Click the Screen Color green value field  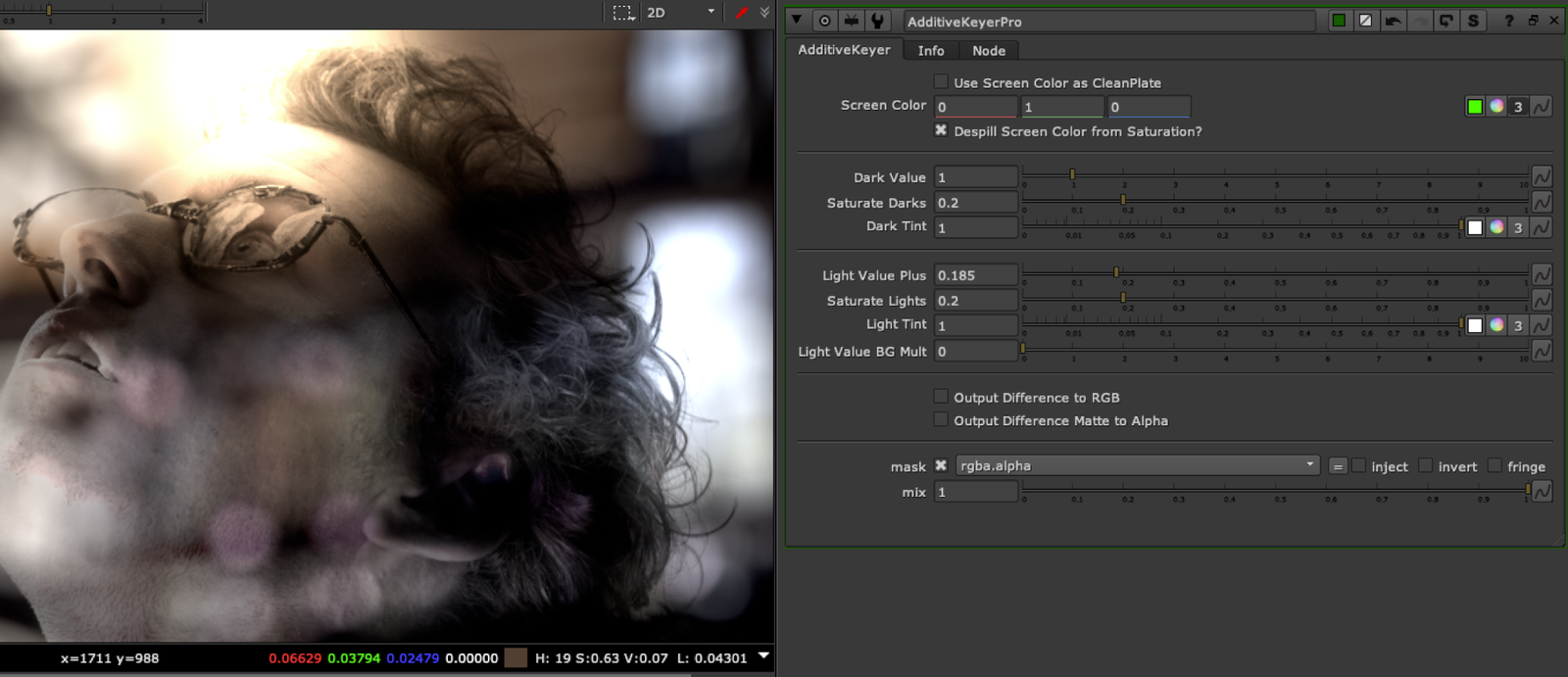[1062, 107]
